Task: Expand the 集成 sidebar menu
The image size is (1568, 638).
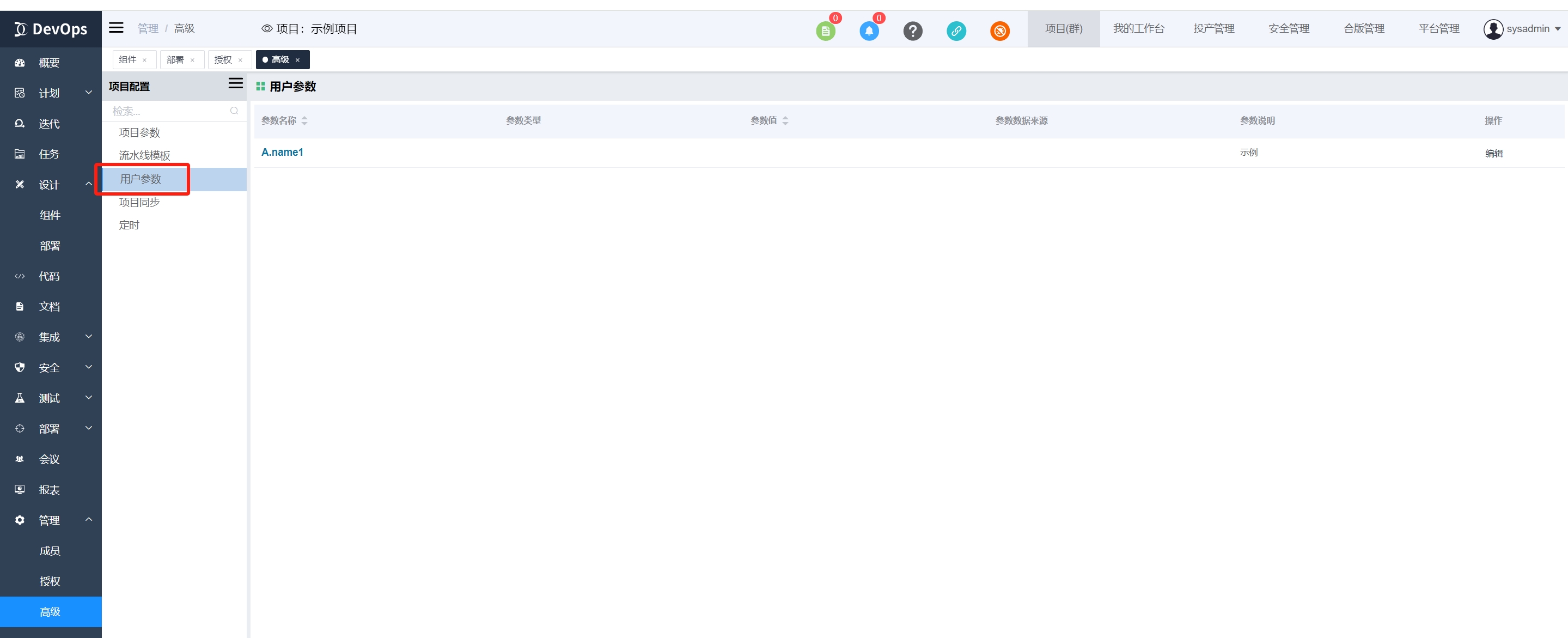Action: pos(51,337)
